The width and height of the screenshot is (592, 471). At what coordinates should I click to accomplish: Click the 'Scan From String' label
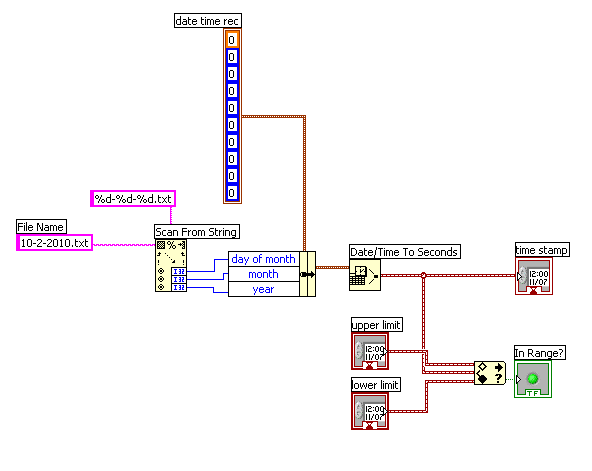[197, 232]
